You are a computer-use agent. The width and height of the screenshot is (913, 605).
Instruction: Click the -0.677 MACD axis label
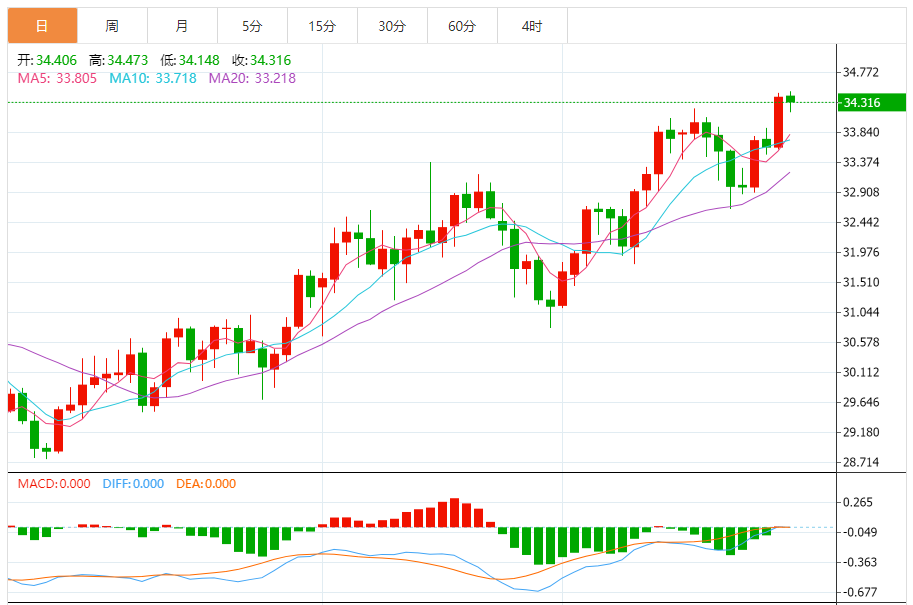858,592
